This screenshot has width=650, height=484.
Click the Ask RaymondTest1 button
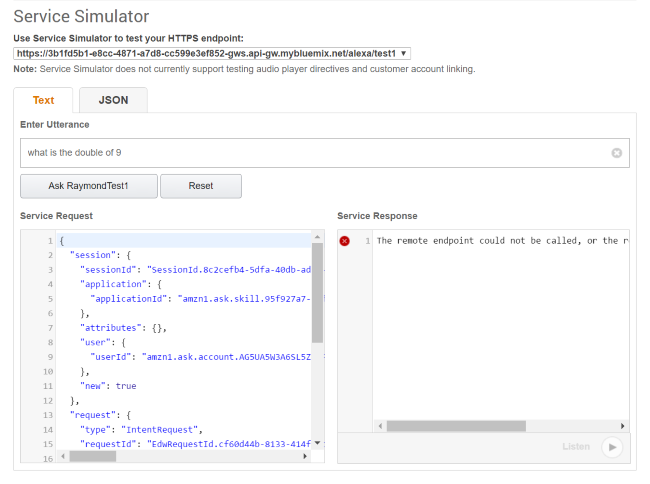89,186
